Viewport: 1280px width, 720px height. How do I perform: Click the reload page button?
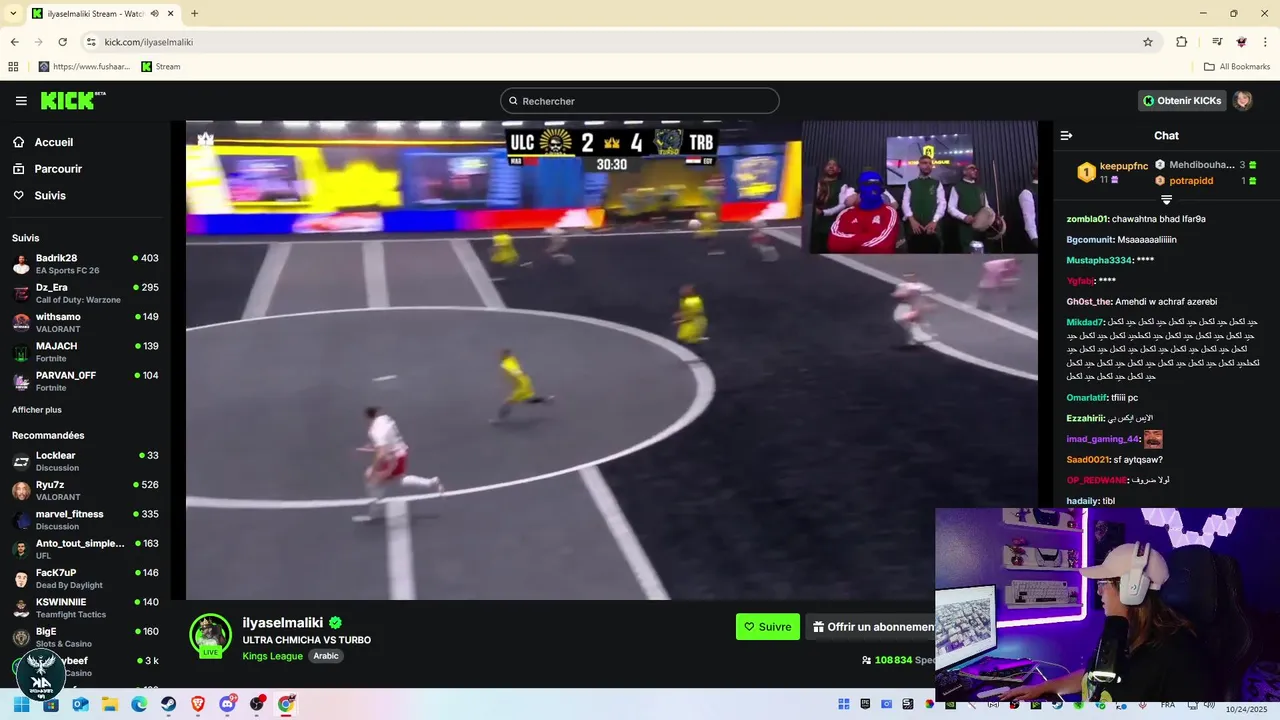coord(62,42)
